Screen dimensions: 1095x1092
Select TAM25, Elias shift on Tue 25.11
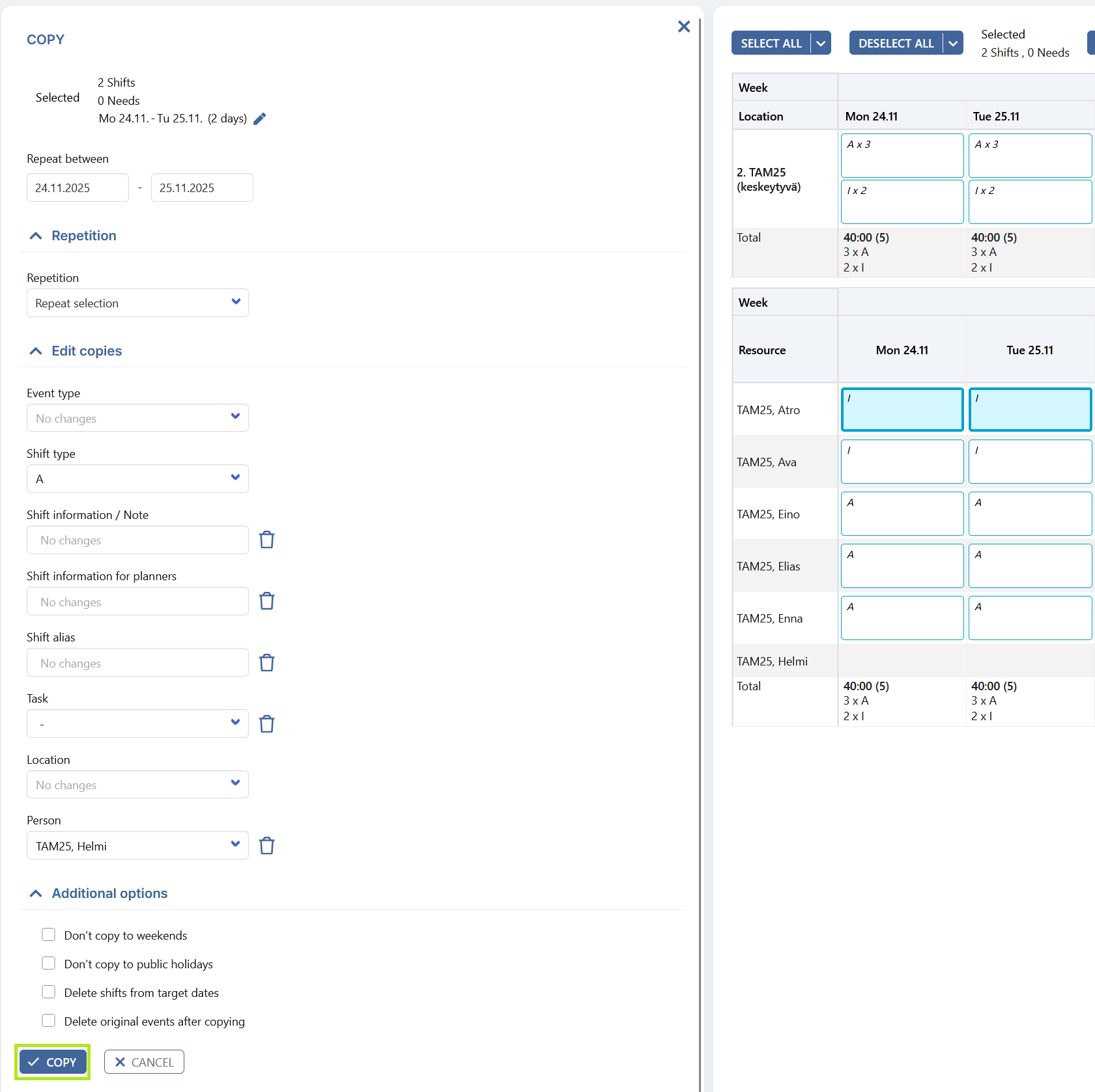[1031, 566]
